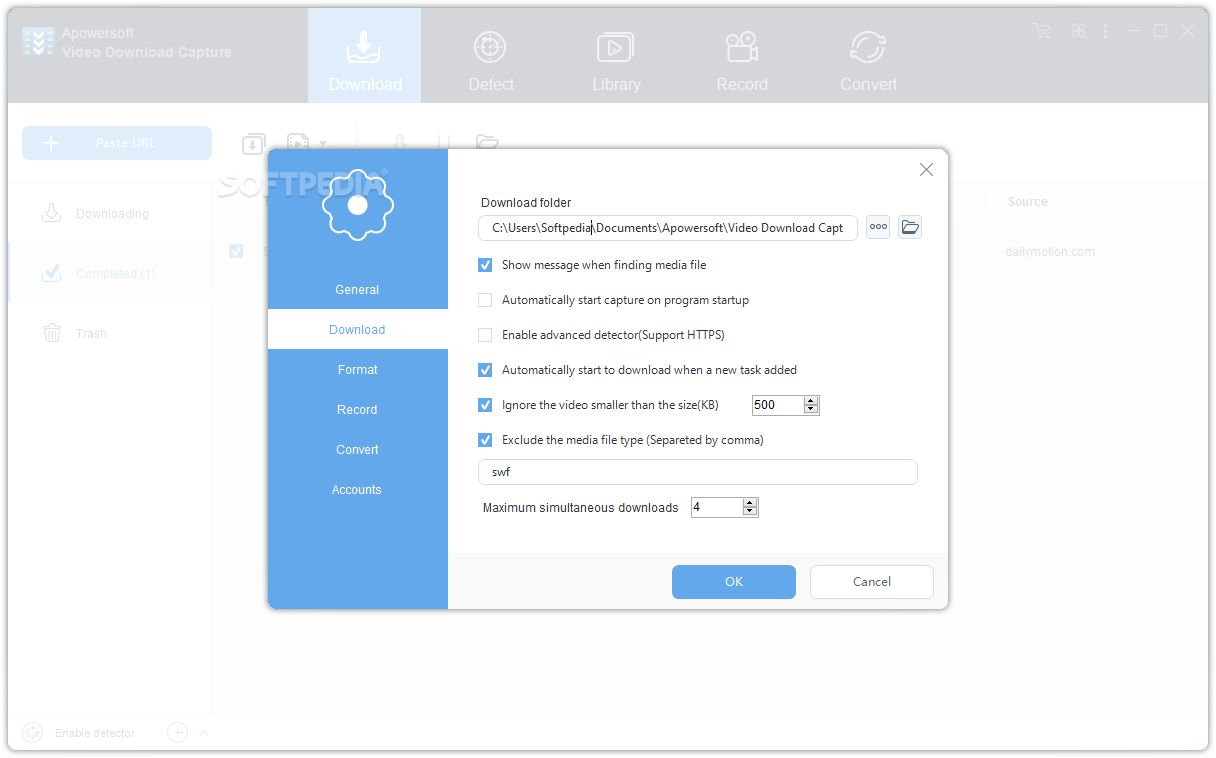Screen dimensions: 1216x758
Task: Open Format settings section
Action: [357, 370]
